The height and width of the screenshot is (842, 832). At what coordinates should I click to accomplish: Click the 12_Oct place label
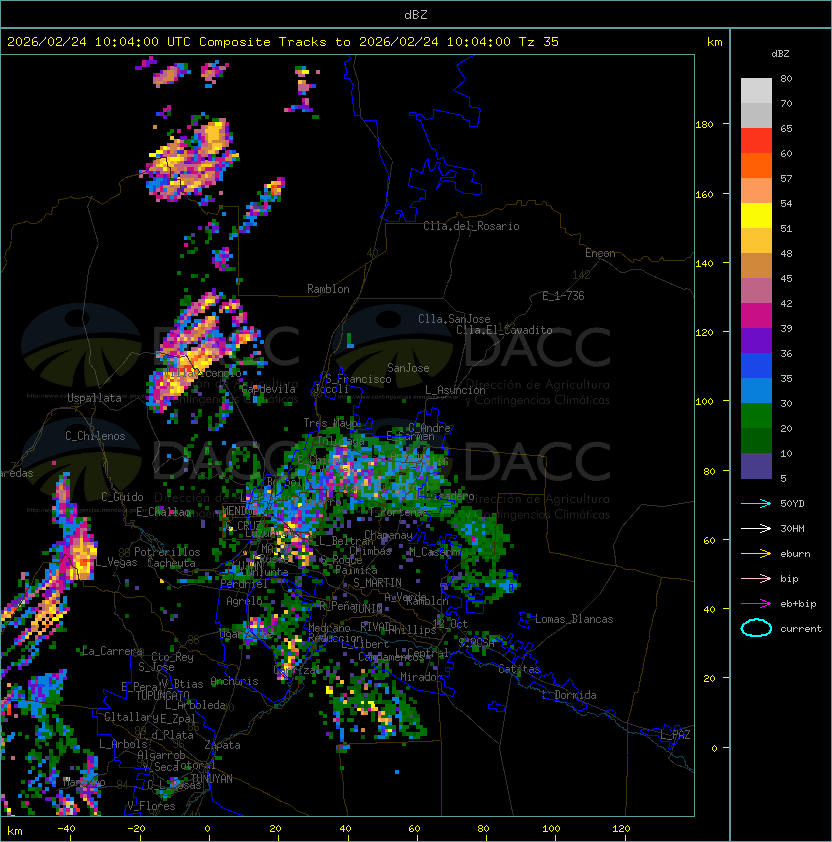450,623
